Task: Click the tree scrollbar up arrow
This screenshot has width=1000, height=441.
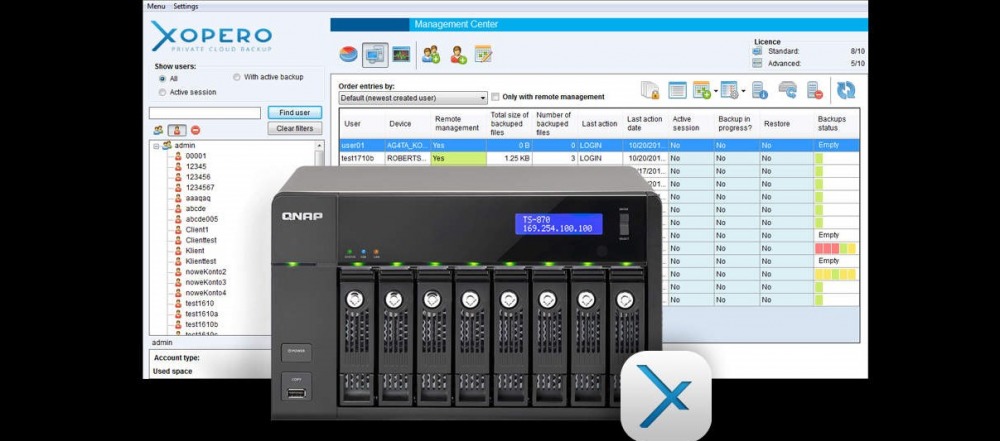Action: (x=320, y=146)
